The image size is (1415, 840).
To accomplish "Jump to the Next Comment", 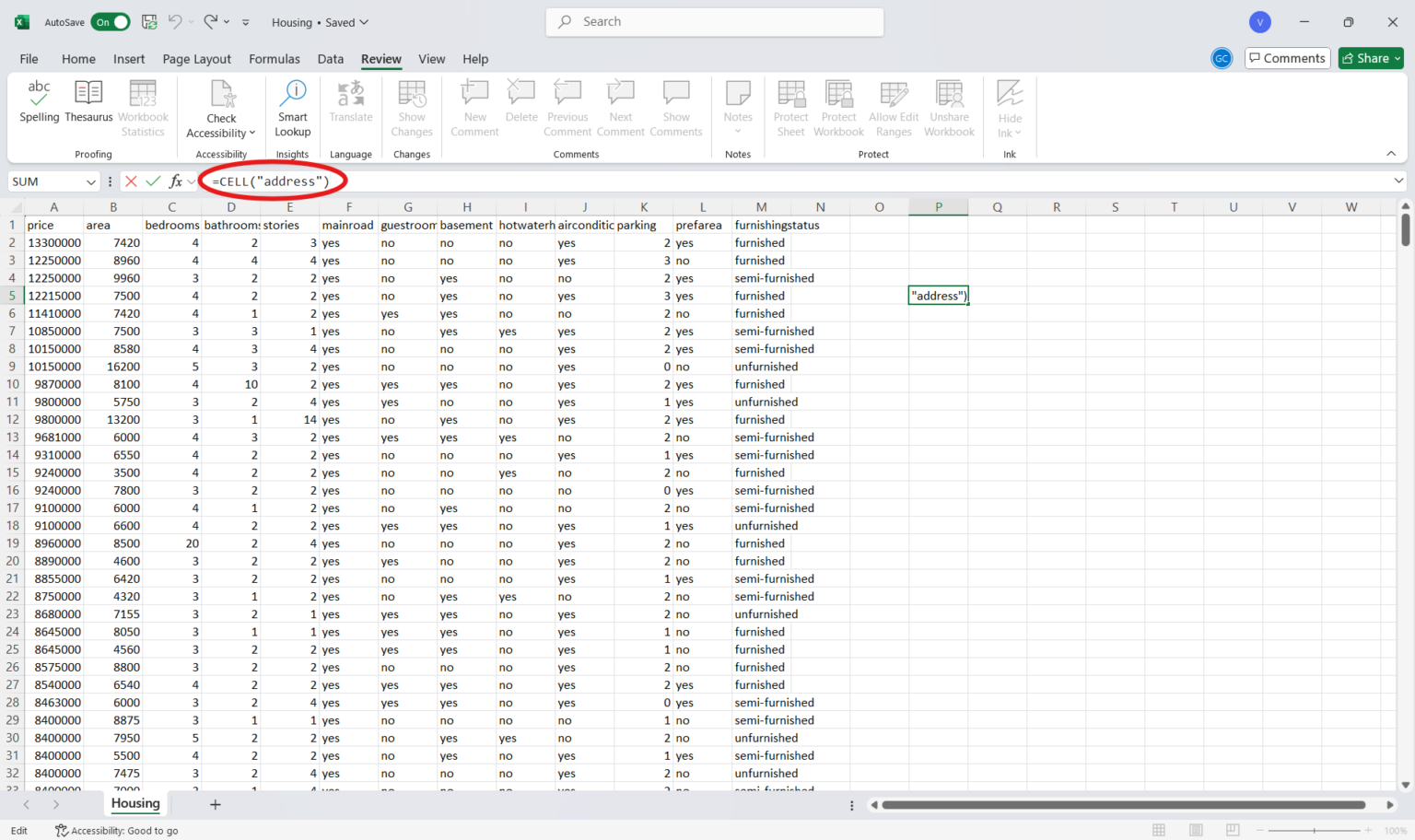I will pyautogui.click(x=620, y=104).
